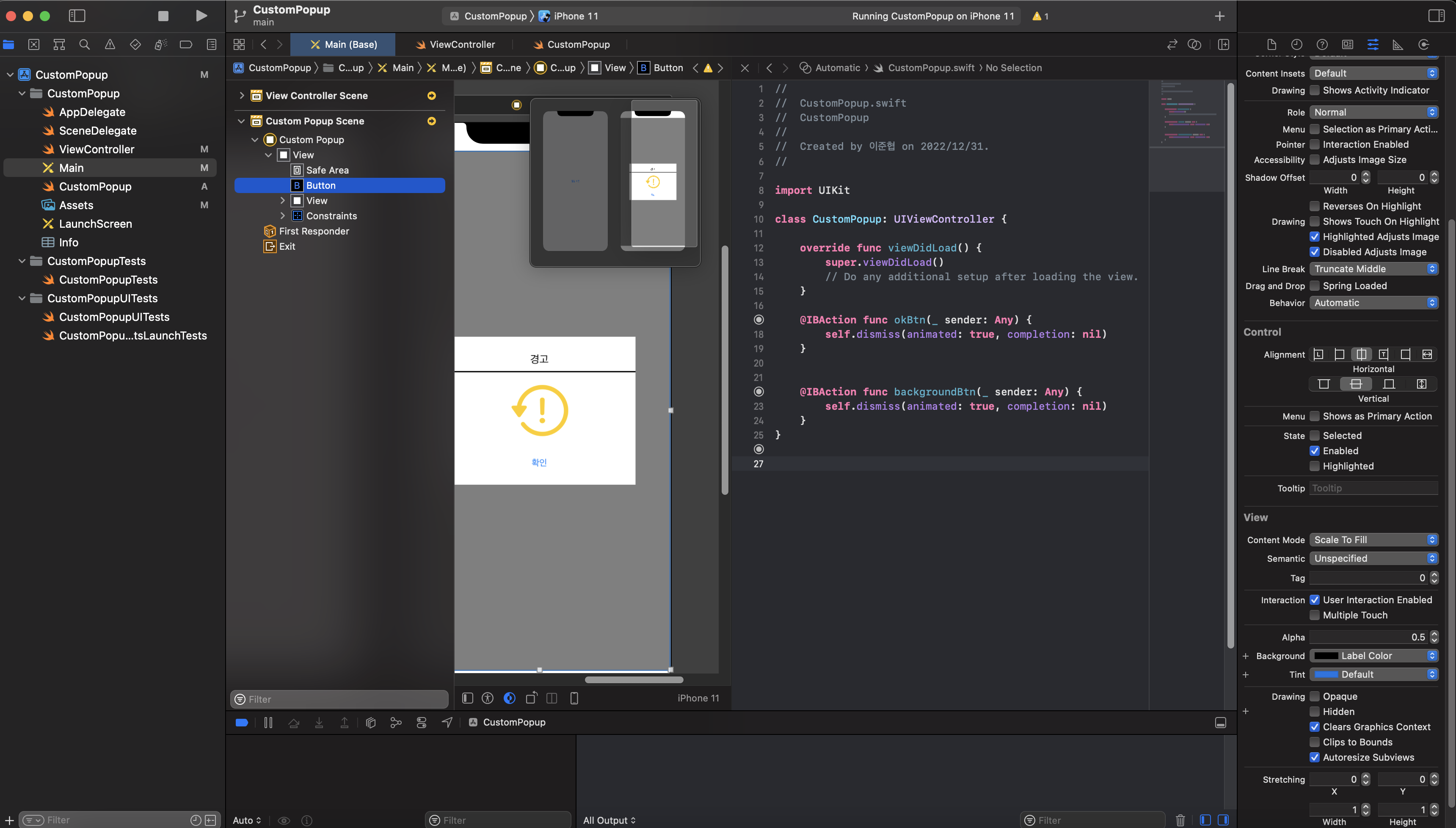1456x828 pixels.
Task: Click the Run (play) button
Action: (201, 16)
